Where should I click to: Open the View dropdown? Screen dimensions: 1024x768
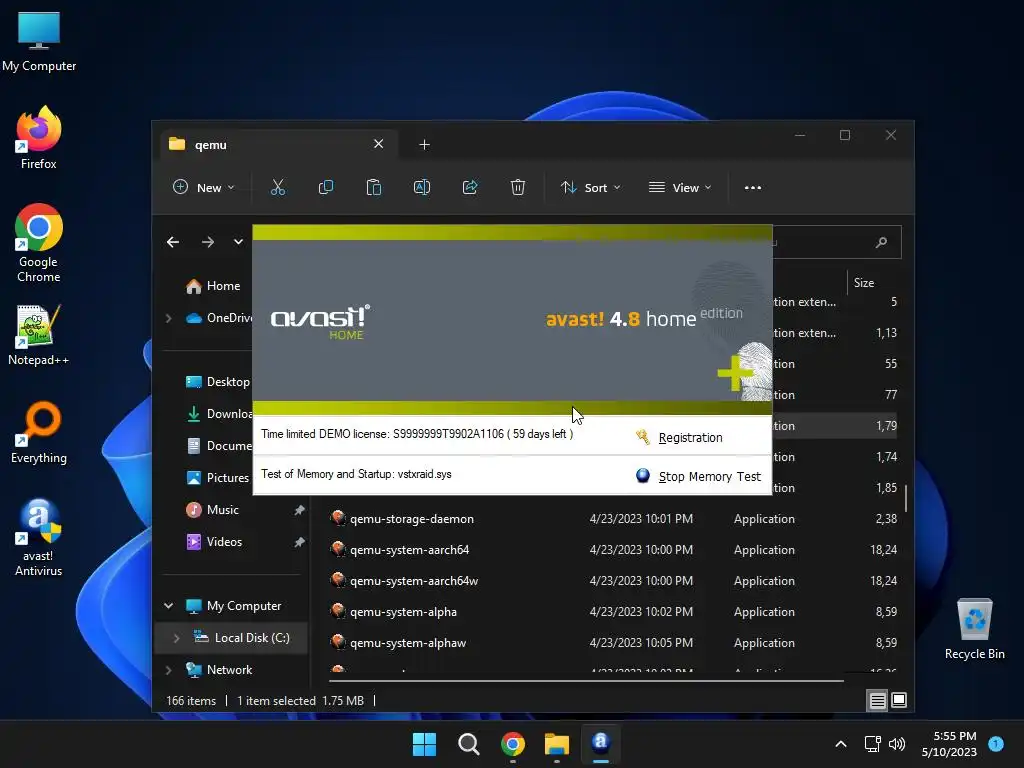coord(680,187)
